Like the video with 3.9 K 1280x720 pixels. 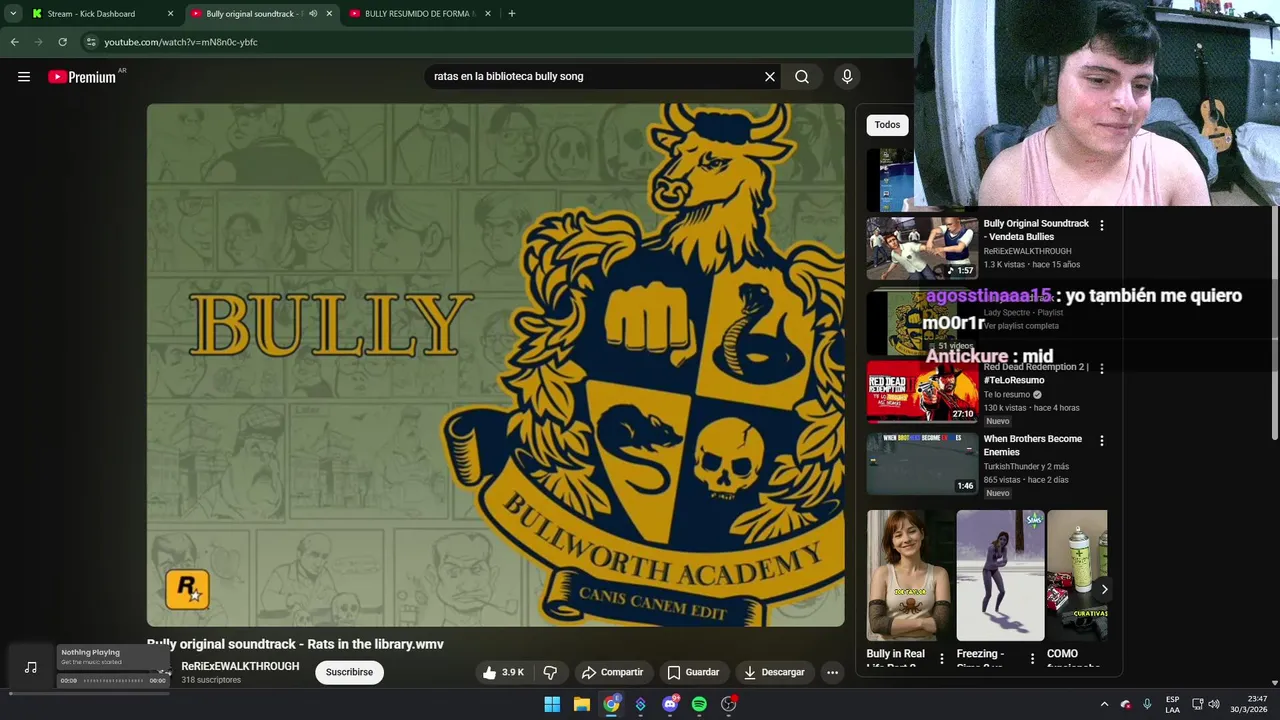(504, 672)
